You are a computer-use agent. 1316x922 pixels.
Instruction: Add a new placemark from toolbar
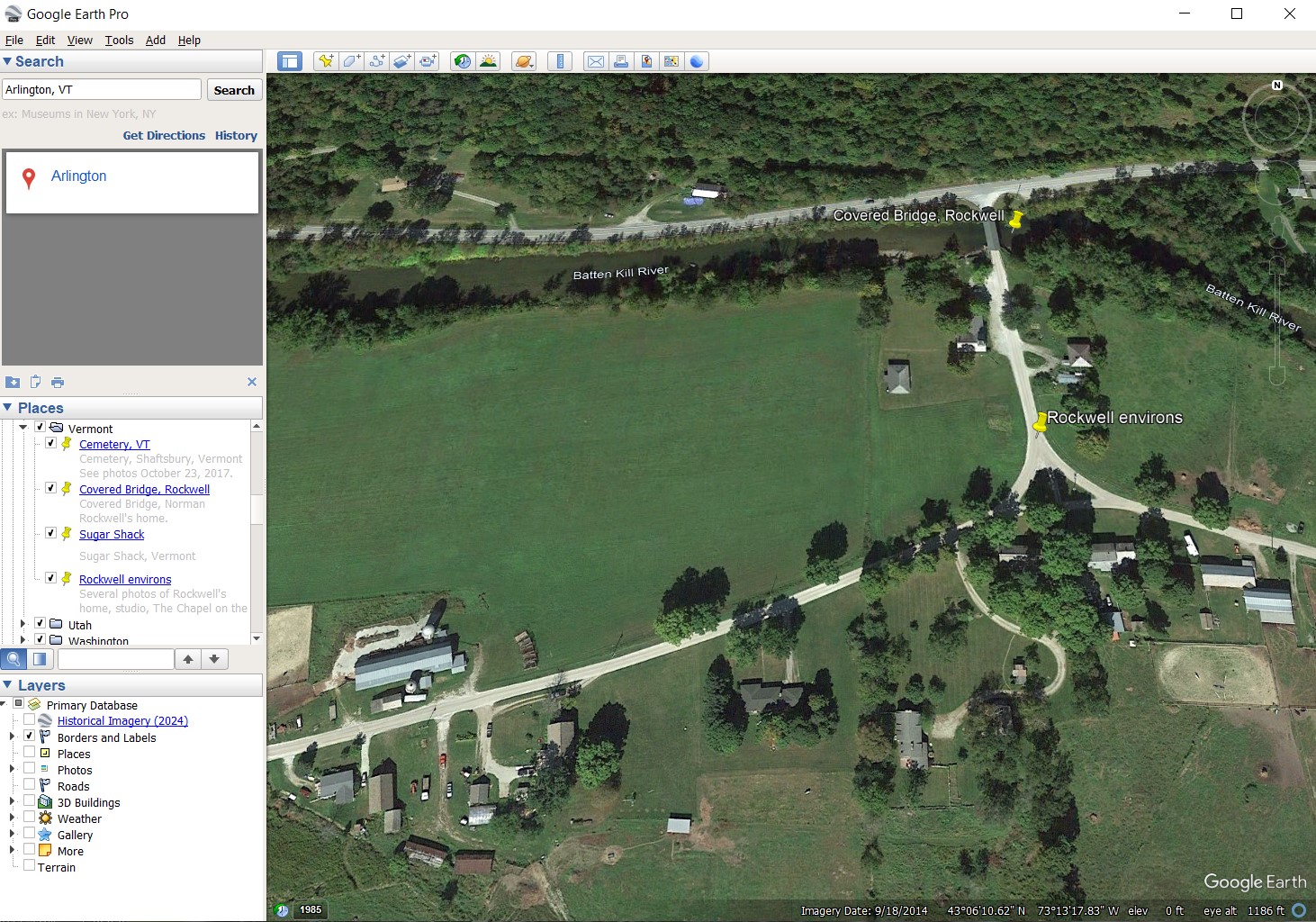pyautogui.click(x=326, y=61)
